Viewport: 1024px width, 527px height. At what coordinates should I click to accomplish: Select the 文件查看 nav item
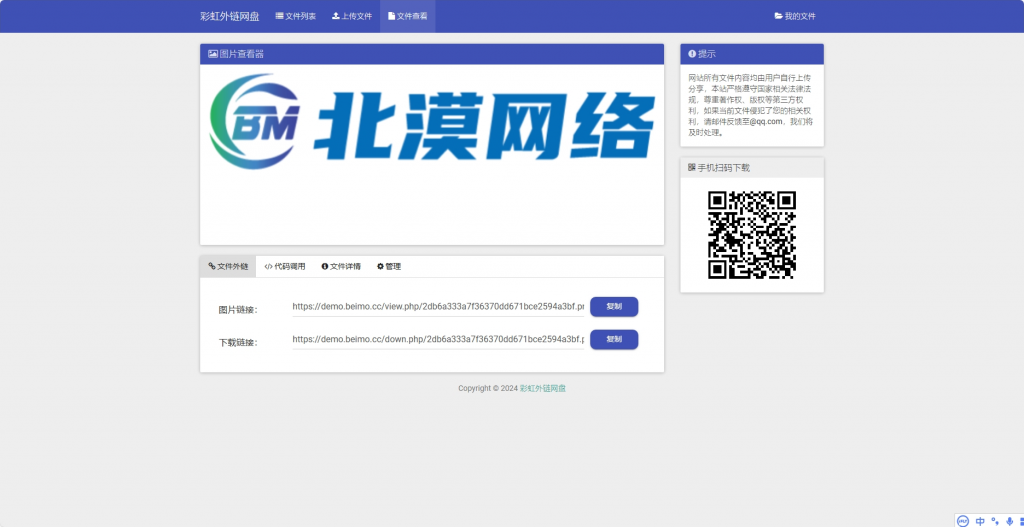tap(408, 16)
